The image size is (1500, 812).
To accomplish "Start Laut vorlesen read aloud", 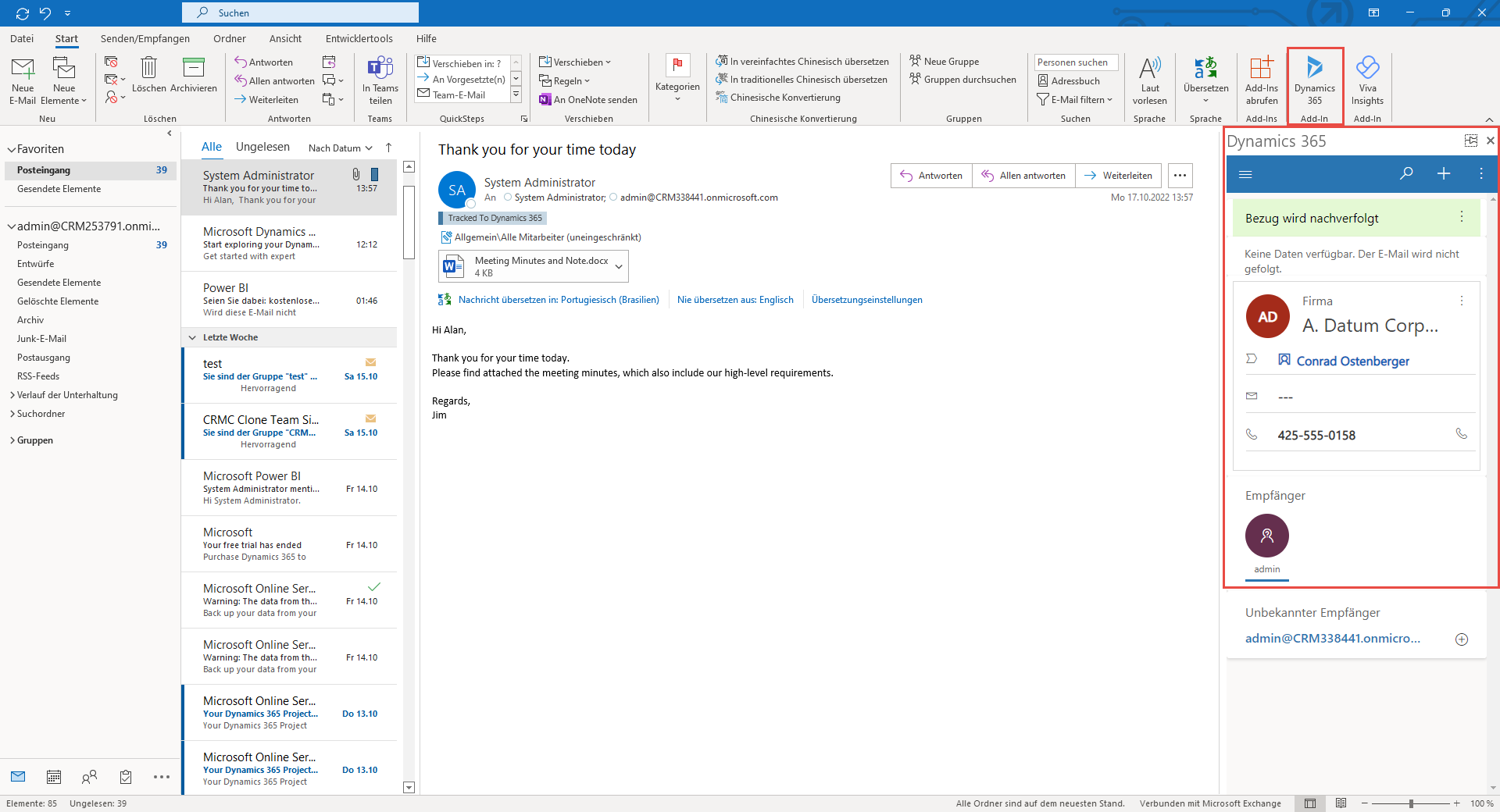I will (1149, 80).
